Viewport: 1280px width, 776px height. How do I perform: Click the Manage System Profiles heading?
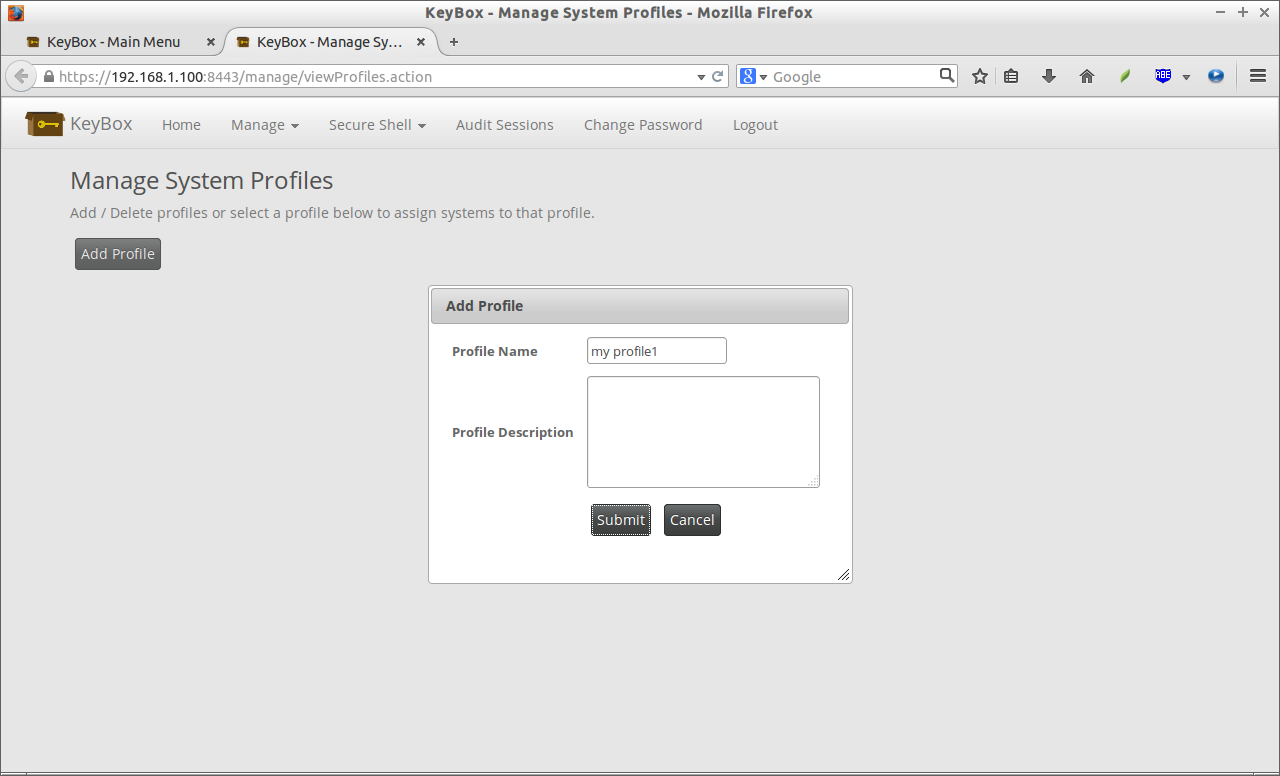201,181
